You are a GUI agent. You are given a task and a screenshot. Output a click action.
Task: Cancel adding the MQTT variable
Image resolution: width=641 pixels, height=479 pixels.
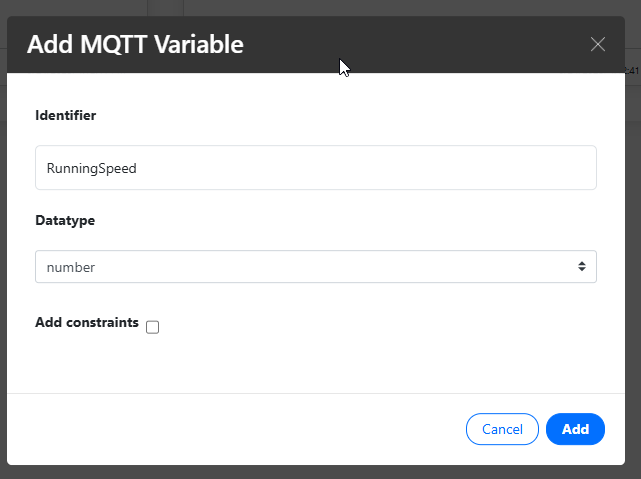point(502,429)
